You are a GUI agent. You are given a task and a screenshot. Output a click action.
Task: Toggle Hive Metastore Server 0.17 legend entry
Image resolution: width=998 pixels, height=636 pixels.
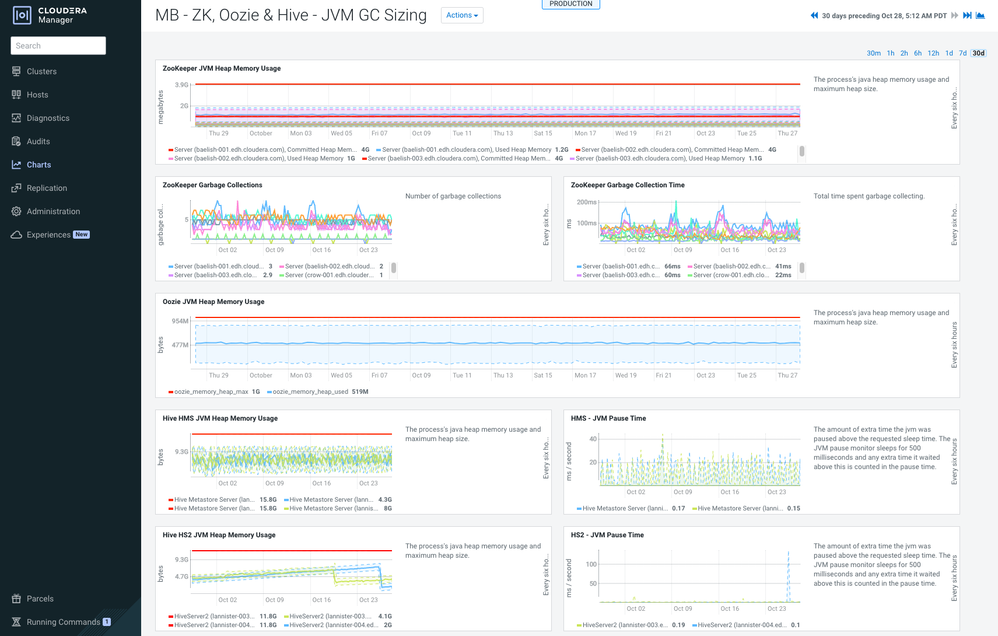[631, 509]
